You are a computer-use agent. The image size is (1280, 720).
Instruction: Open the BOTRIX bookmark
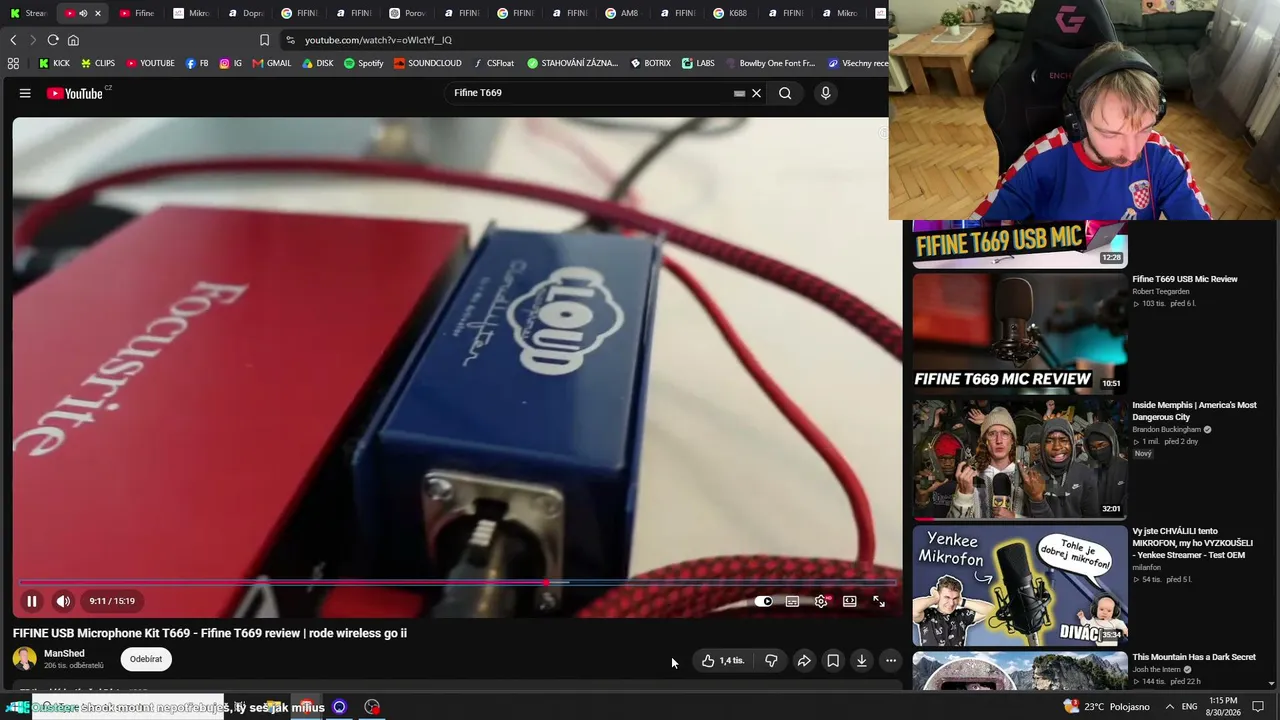tap(651, 63)
